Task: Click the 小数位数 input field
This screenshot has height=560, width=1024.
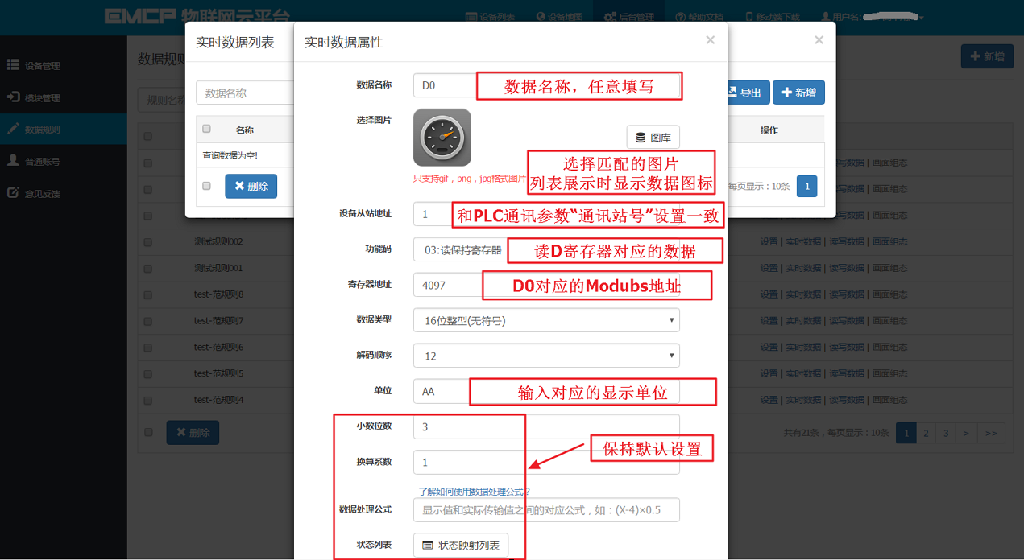Action: click(546, 427)
